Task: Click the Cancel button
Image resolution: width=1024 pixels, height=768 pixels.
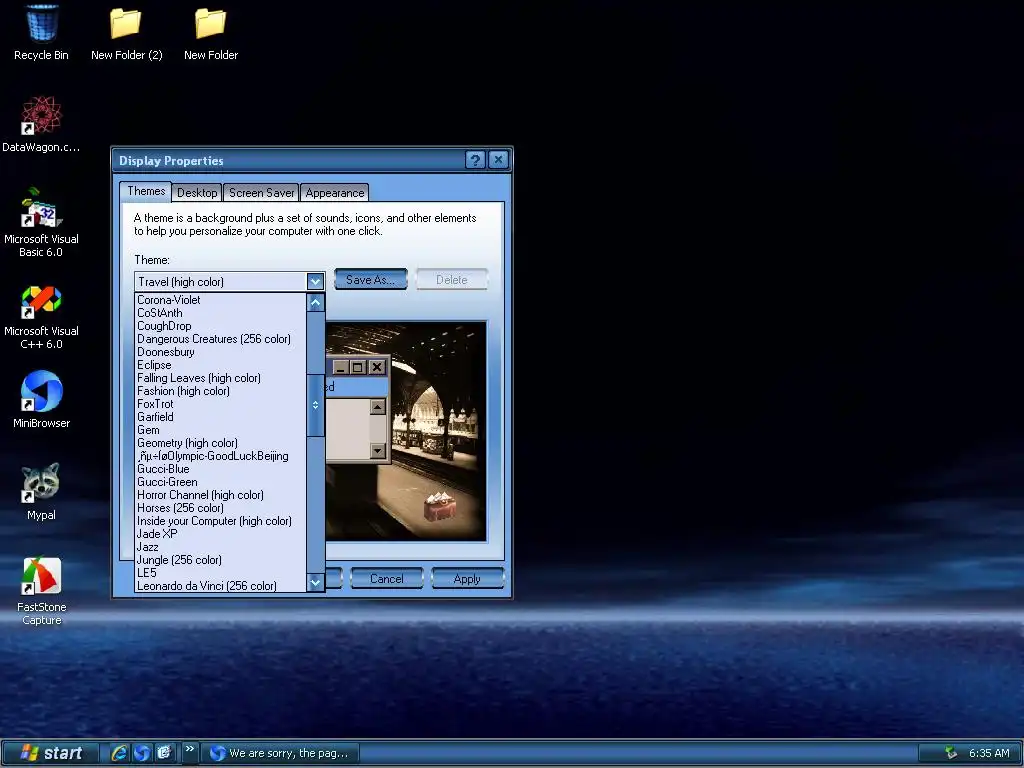Action: coord(387,579)
